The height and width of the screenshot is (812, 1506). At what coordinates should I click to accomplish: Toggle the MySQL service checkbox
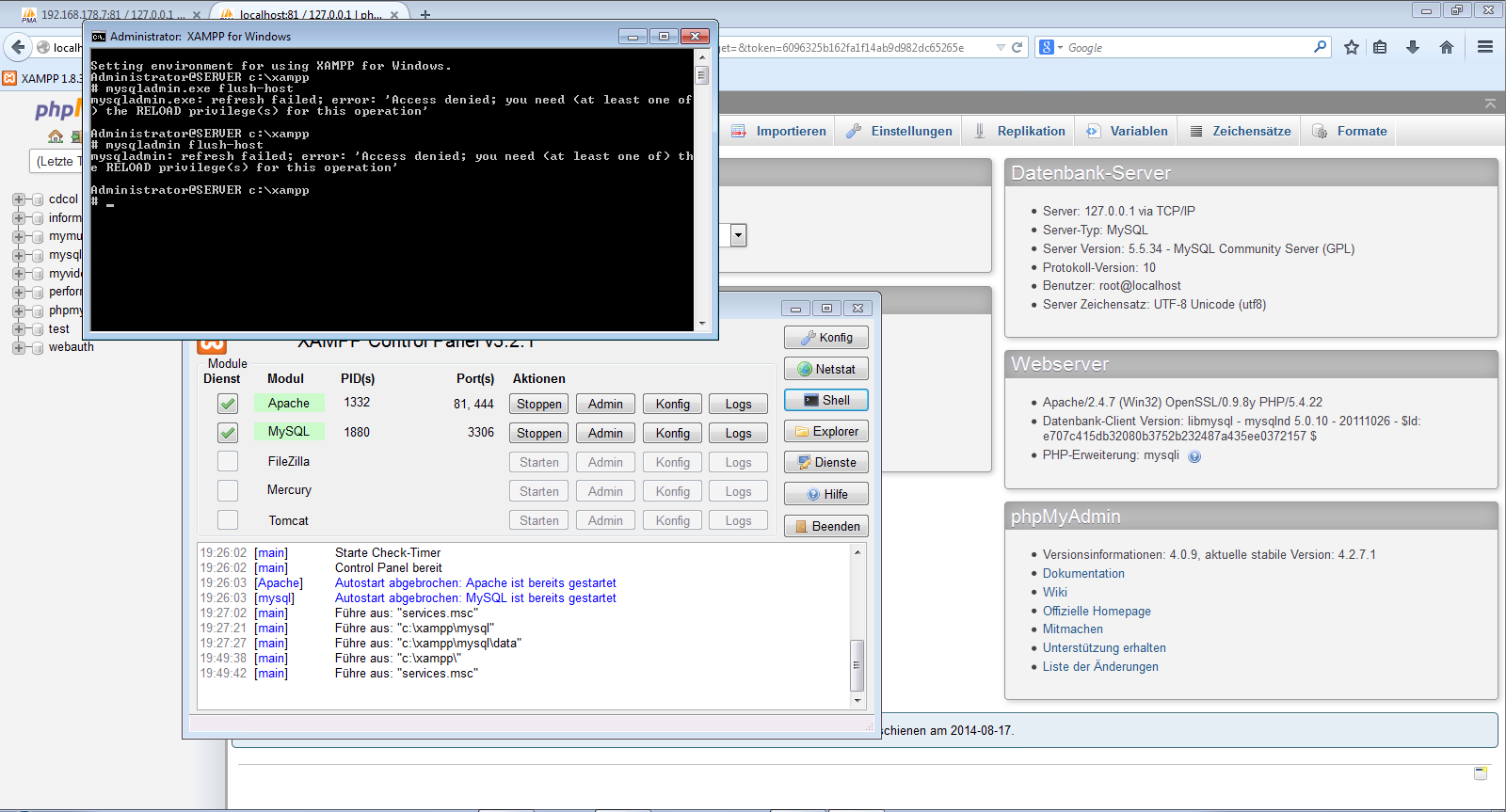(228, 433)
